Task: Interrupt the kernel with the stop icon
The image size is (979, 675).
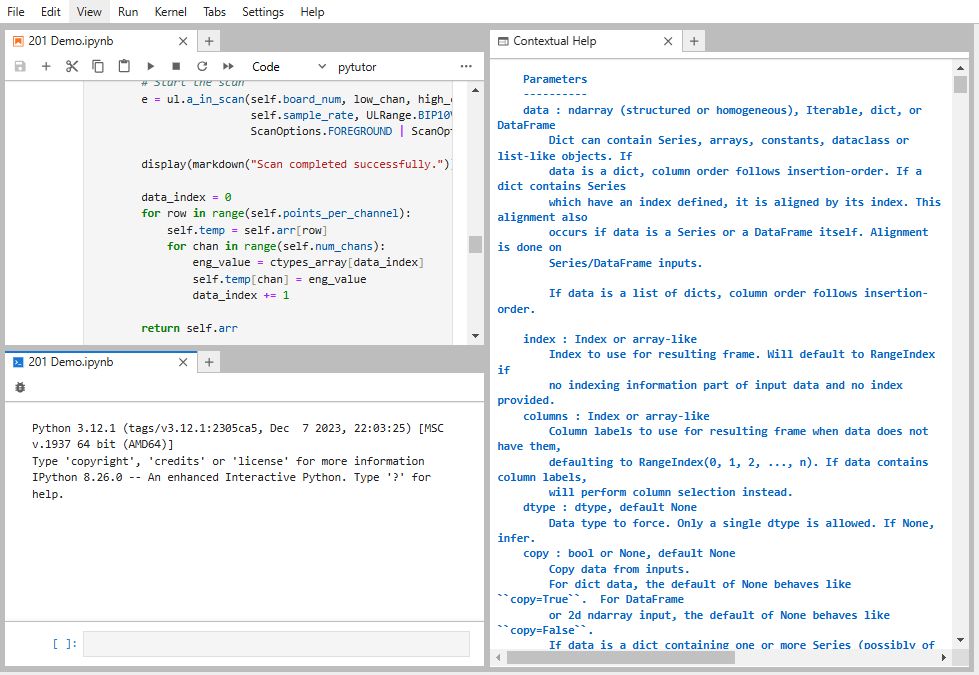Action: (176, 66)
